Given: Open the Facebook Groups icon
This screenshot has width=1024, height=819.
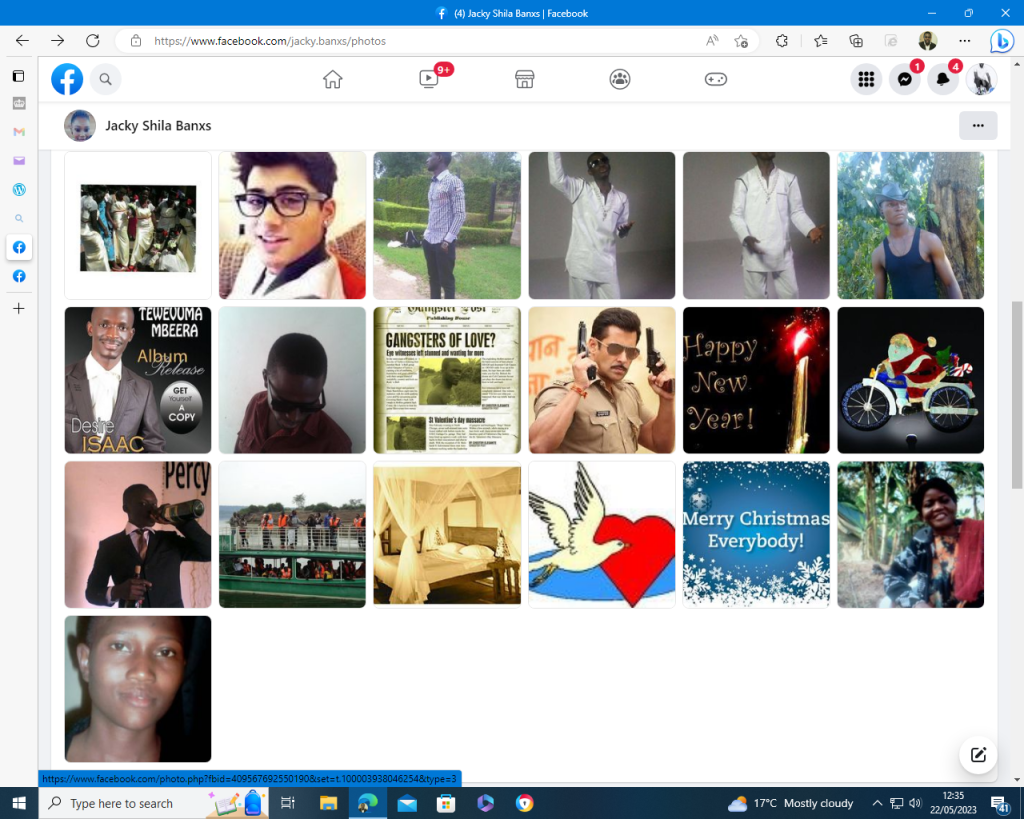Looking at the screenshot, I should tap(620, 79).
